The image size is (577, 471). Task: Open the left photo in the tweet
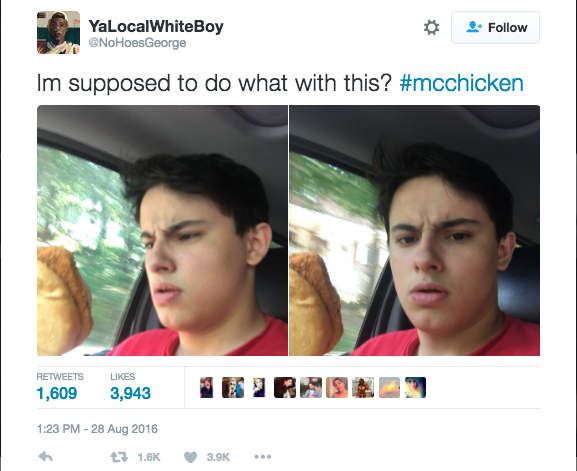pyautogui.click(x=162, y=230)
